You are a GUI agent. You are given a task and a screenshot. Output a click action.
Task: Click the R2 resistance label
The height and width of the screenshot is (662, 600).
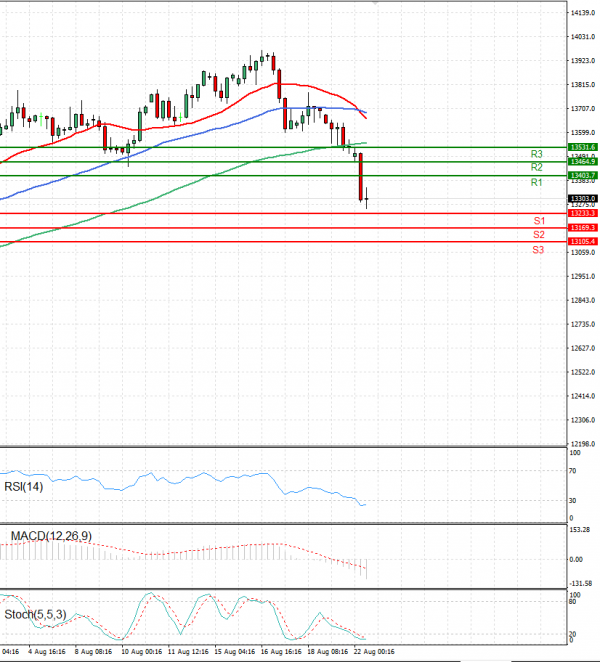point(536,167)
